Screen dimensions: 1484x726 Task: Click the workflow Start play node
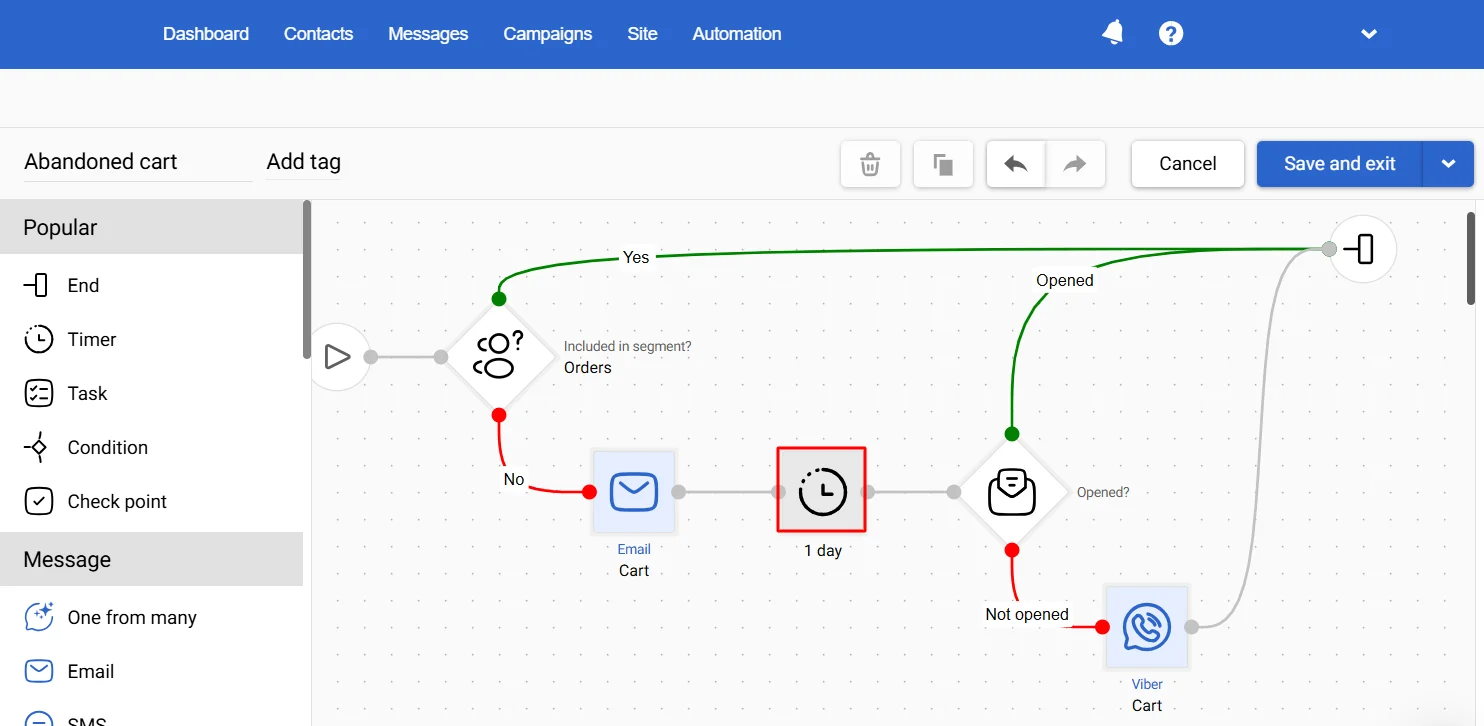pos(337,356)
